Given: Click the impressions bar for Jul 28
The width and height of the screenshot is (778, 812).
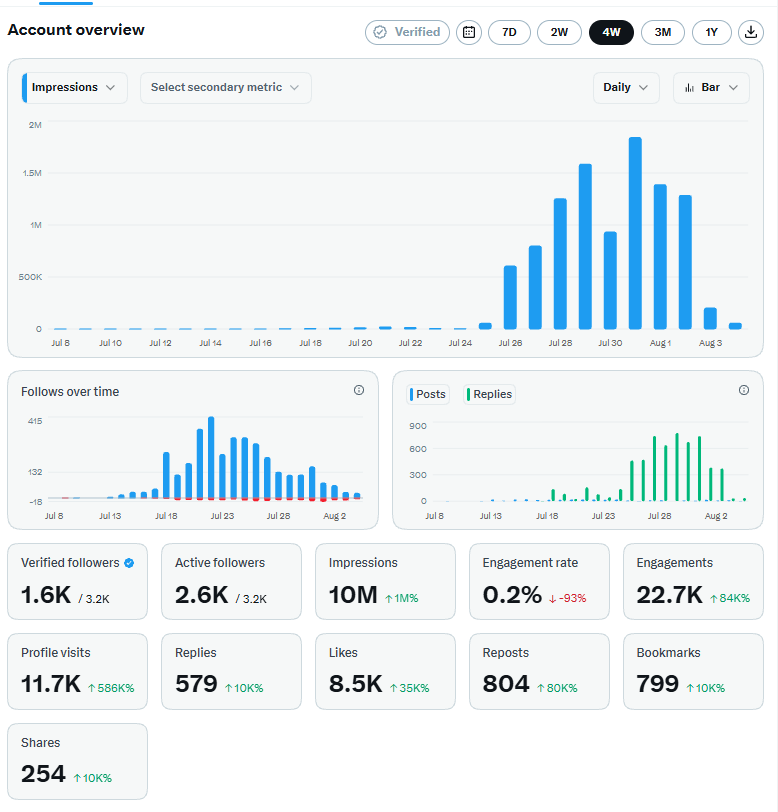Looking at the screenshot, I should pos(560,264).
